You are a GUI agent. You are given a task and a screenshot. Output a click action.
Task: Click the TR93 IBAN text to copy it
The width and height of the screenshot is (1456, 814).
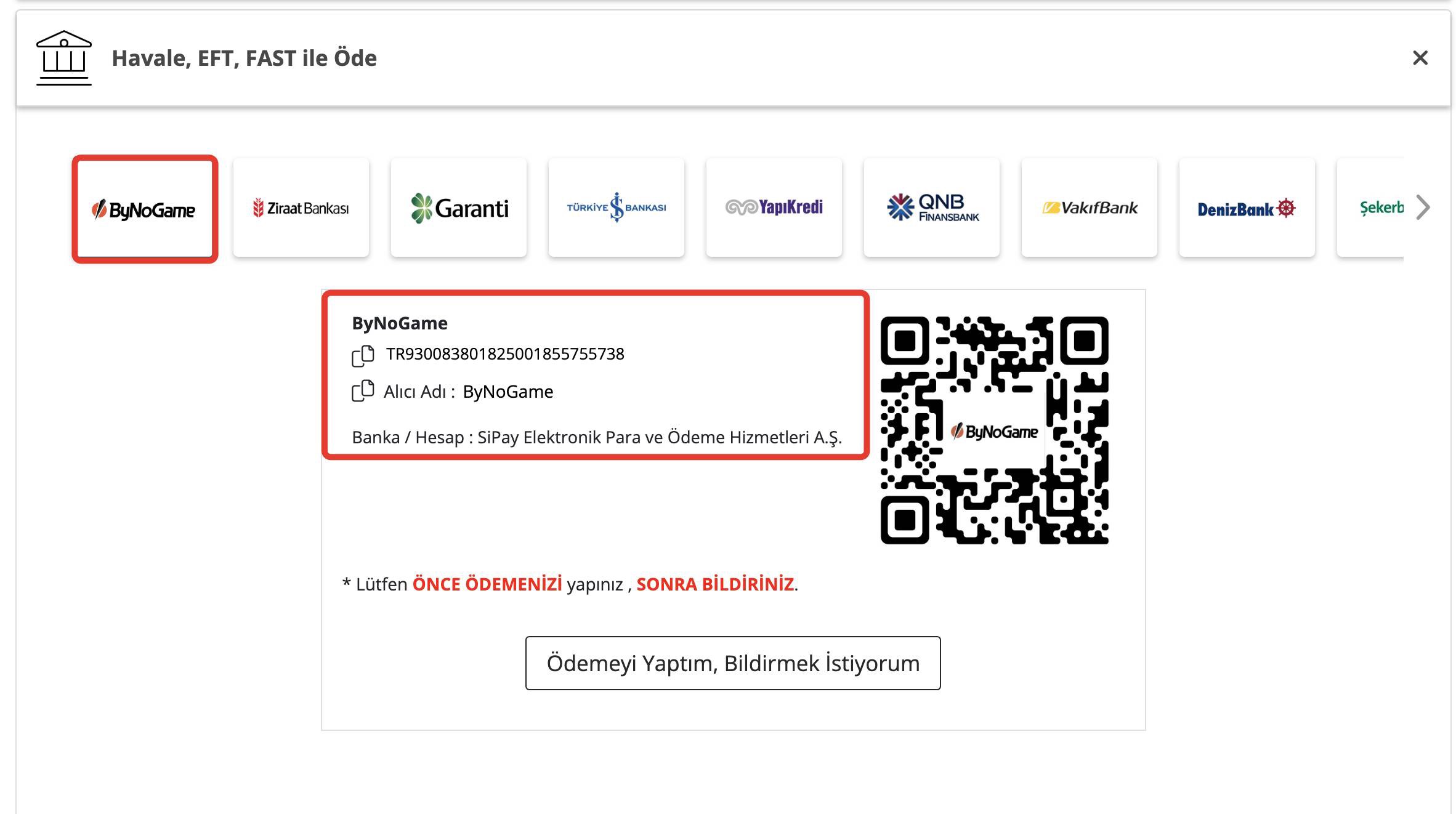pos(505,353)
